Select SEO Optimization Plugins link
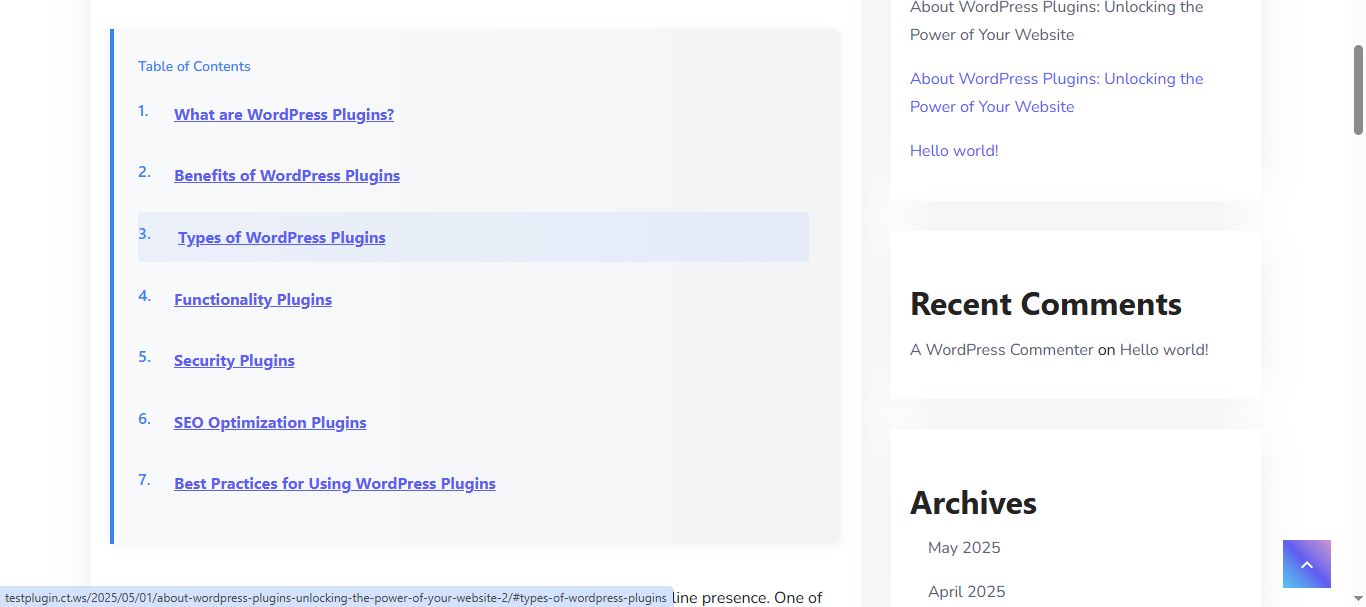Screen dimensions: 1366x607 [x=270, y=422]
